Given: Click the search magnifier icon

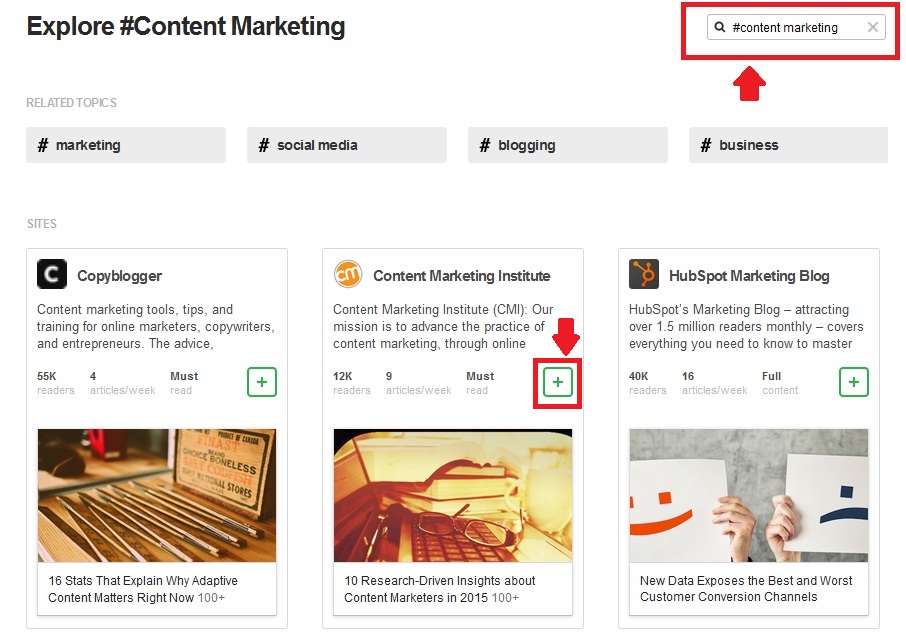Looking at the screenshot, I should click(x=719, y=27).
